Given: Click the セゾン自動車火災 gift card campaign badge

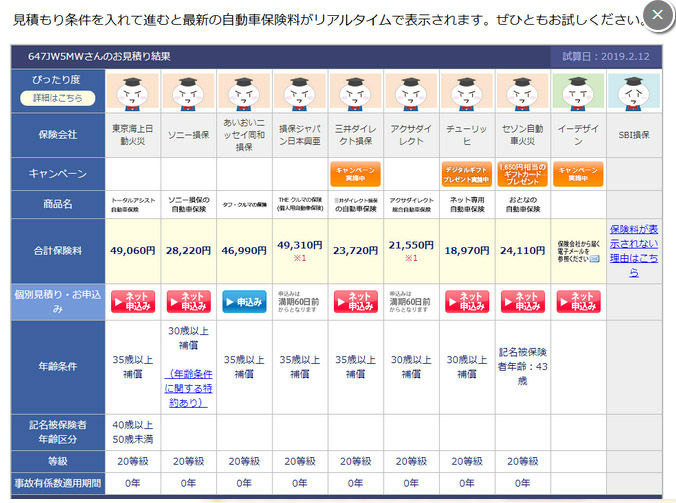Looking at the screenshot, I should (x=522, y=174).
